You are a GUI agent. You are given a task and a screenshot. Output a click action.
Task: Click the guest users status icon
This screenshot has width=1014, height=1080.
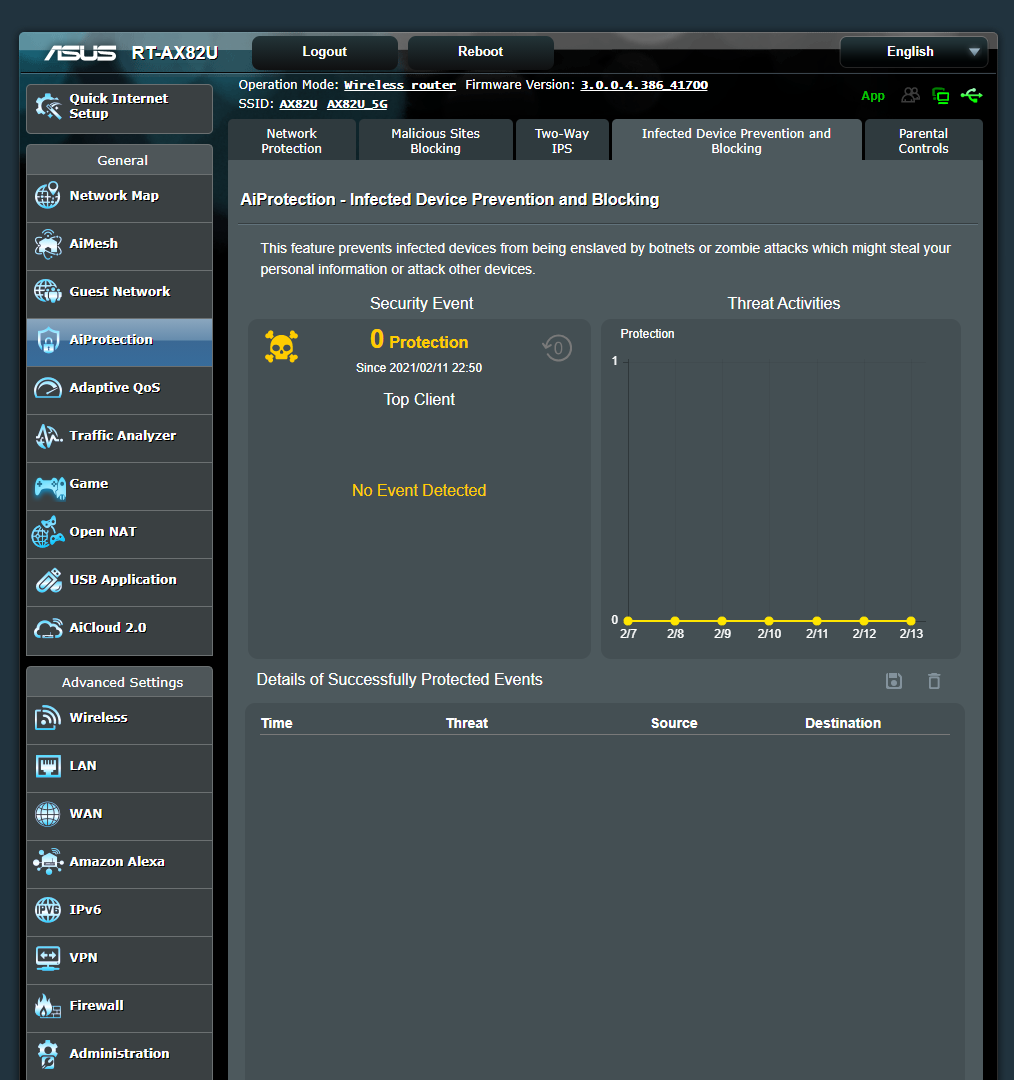point(911,96)
